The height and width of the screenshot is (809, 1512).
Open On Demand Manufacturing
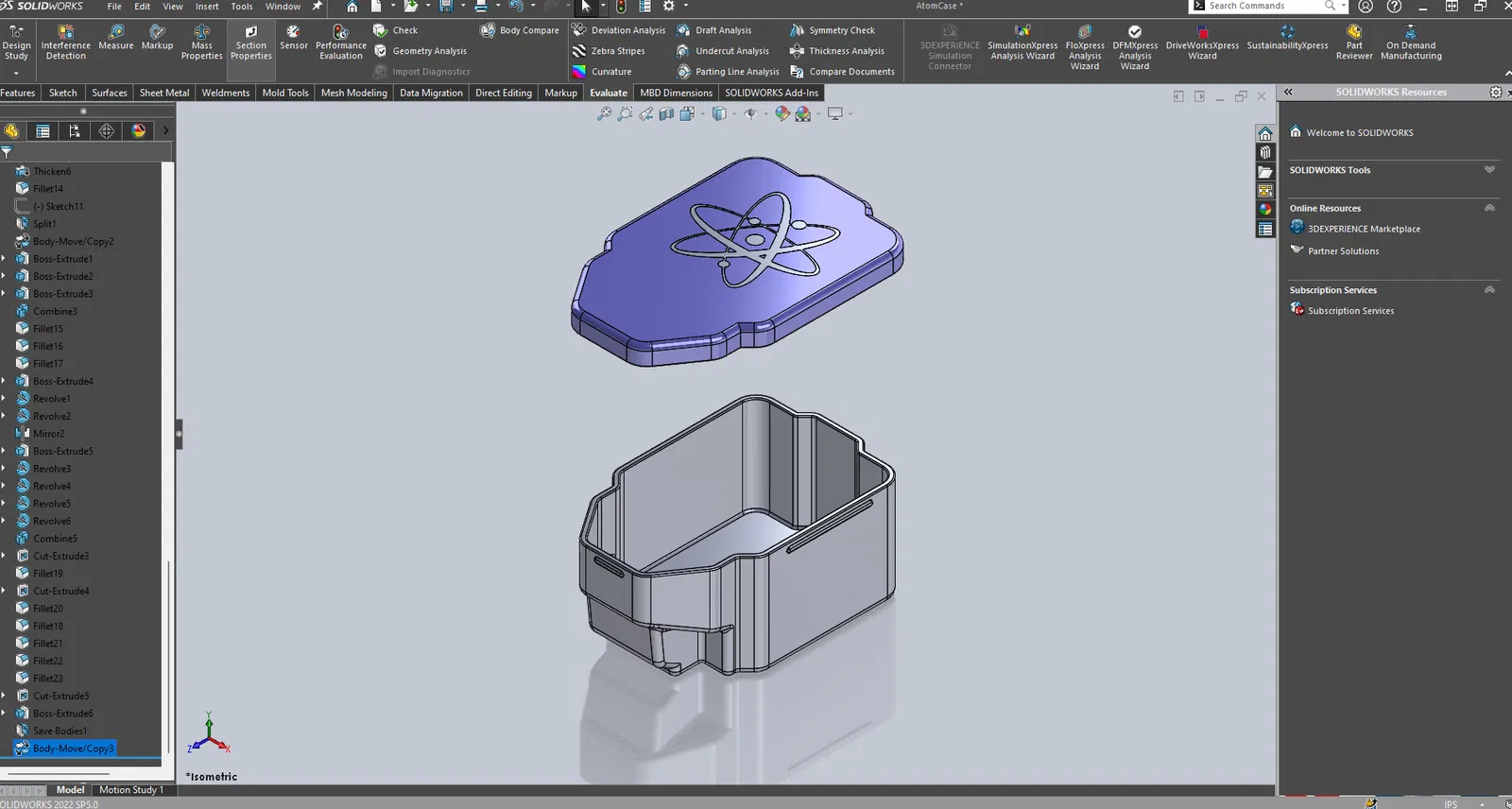(x=1411, y=43)
